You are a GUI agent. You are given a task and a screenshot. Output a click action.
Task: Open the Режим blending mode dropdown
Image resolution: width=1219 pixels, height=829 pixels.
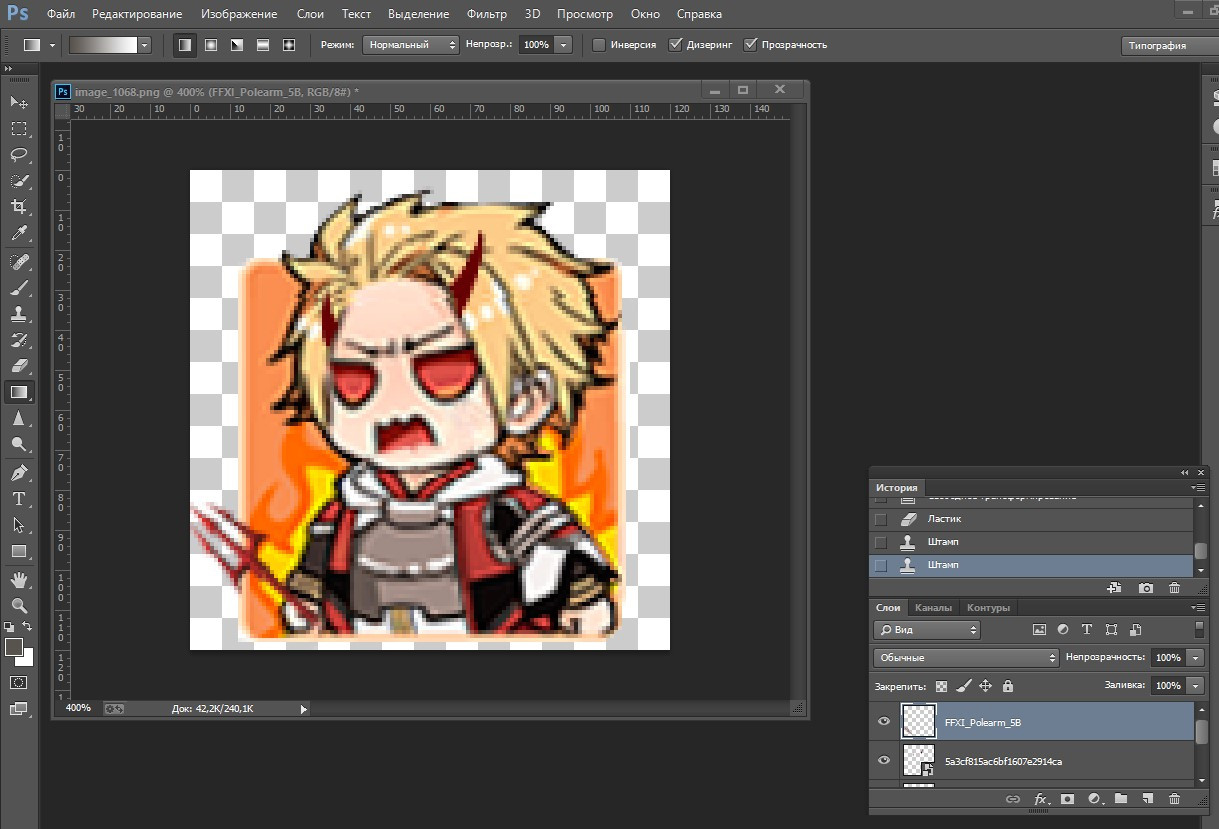(x=410, y=45)
